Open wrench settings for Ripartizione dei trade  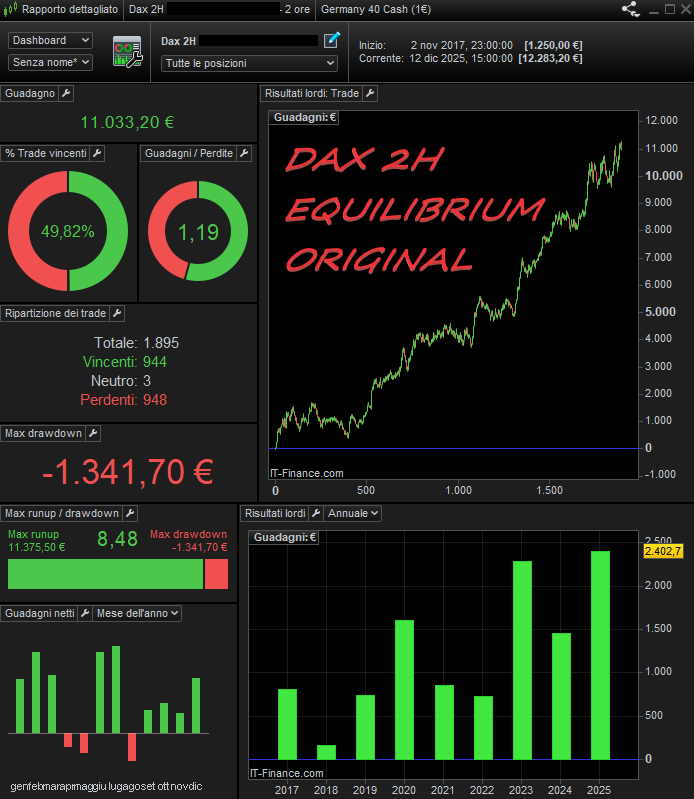pyautogui.click(x=117, y=313)
